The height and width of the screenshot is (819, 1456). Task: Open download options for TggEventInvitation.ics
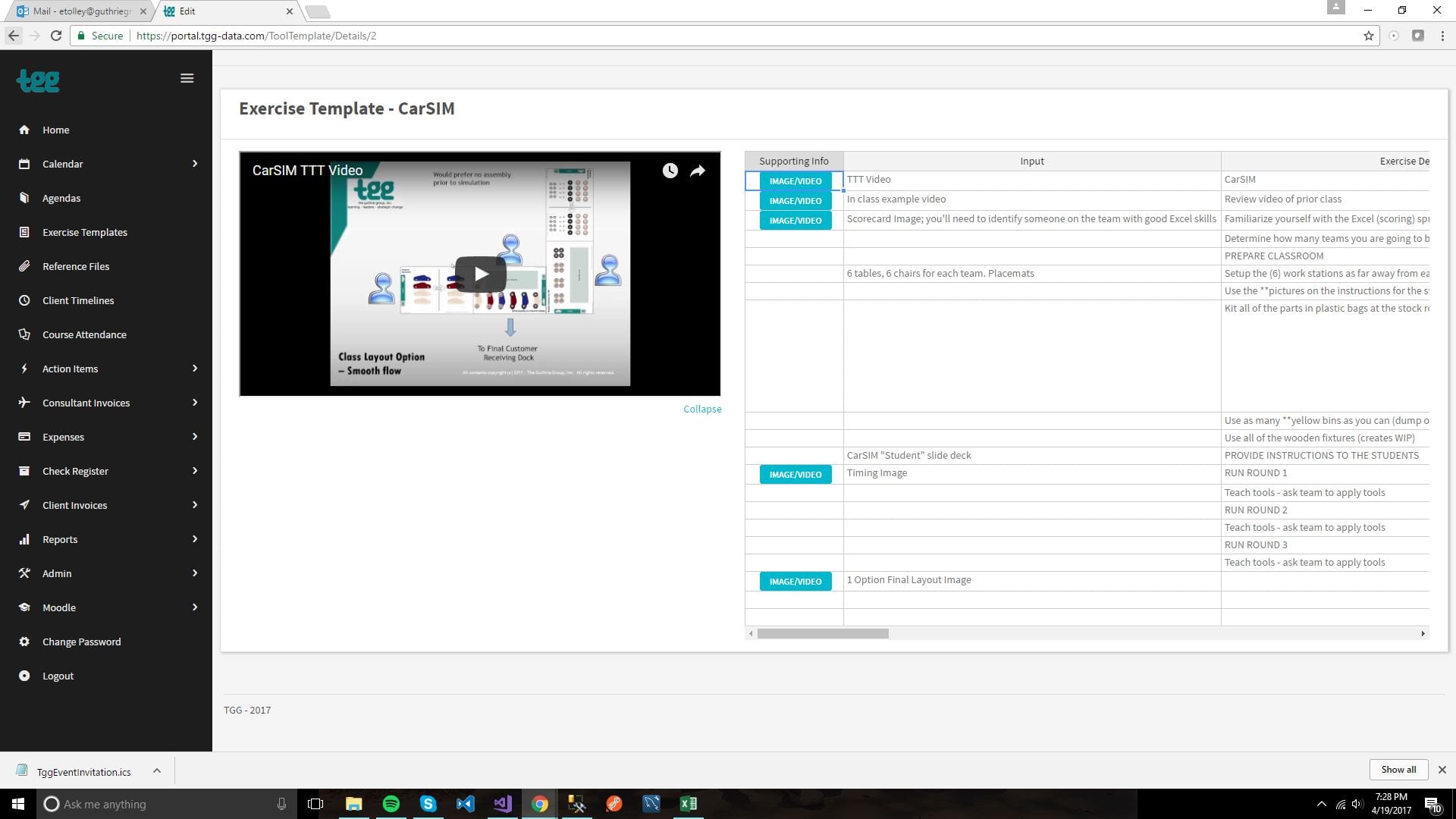tap(157, 770)
